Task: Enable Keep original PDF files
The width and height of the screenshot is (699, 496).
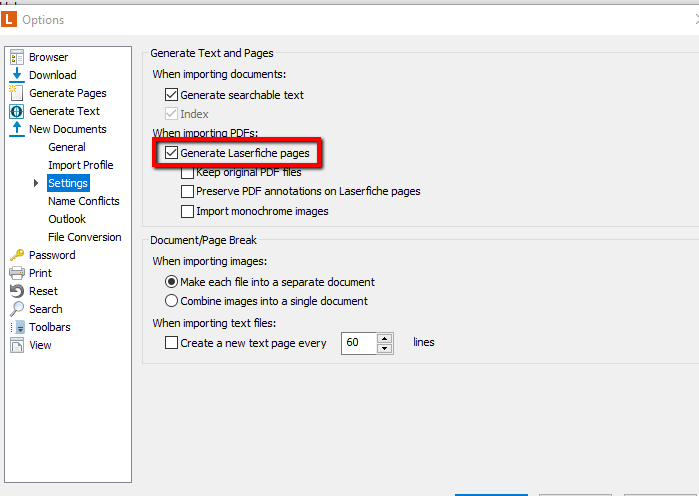Action: [x=187, y=172]
